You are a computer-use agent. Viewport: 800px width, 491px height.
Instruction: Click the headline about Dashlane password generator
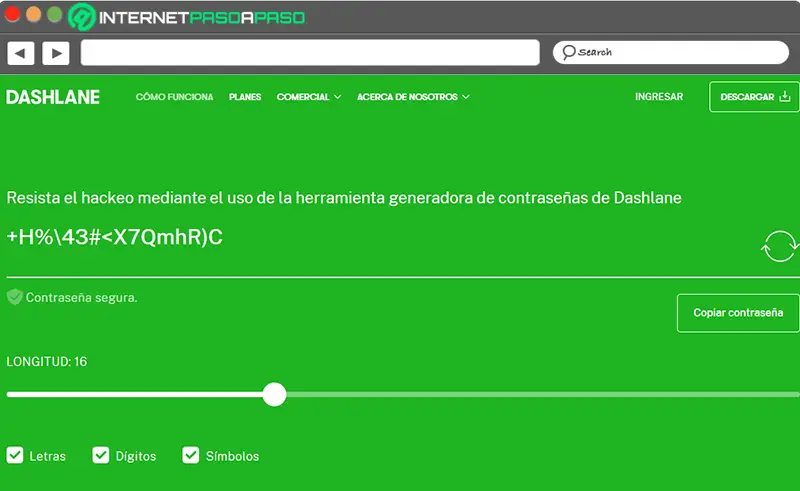coord(344,198)
